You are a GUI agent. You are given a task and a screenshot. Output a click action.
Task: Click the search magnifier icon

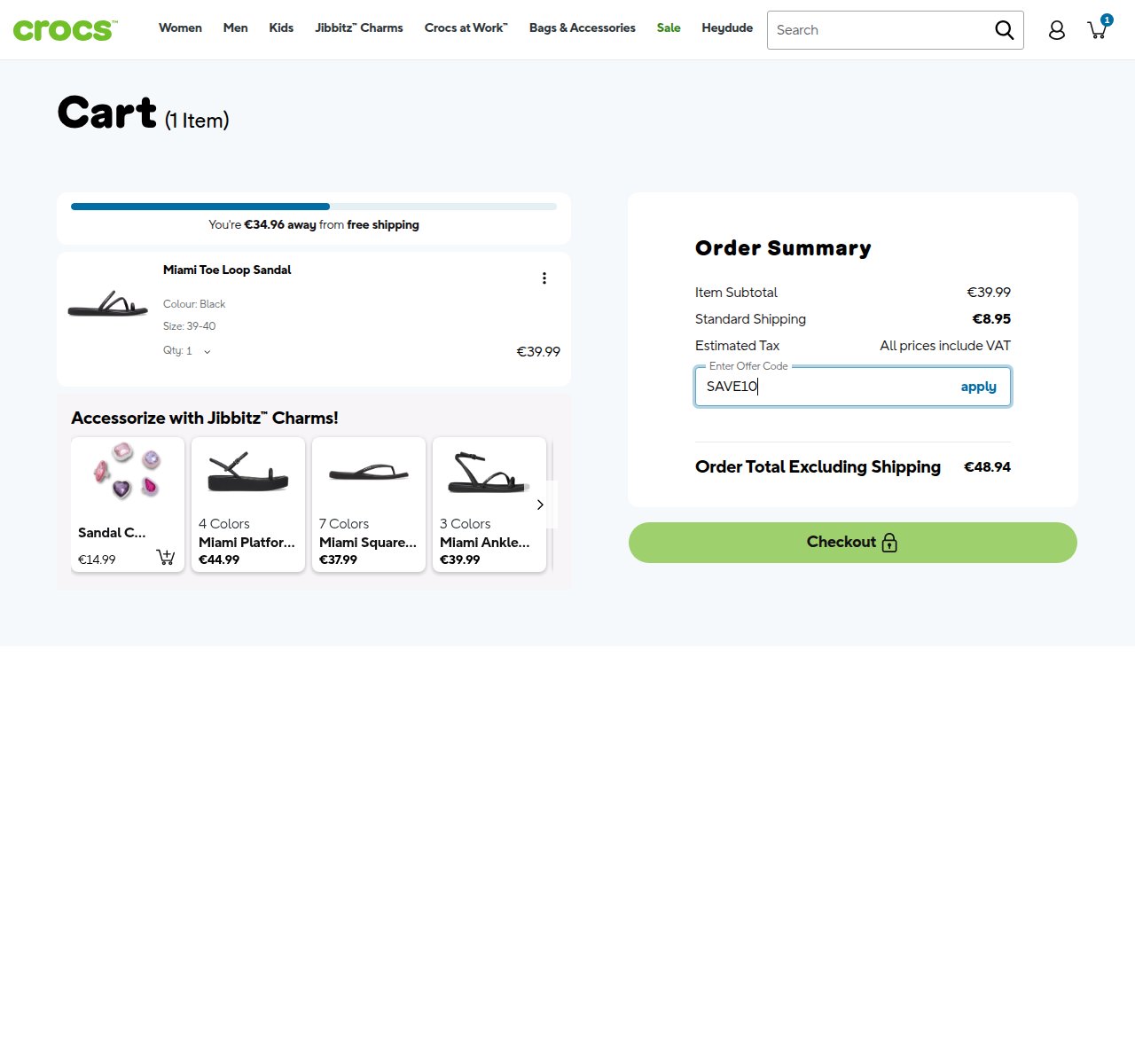point(1004,30)
